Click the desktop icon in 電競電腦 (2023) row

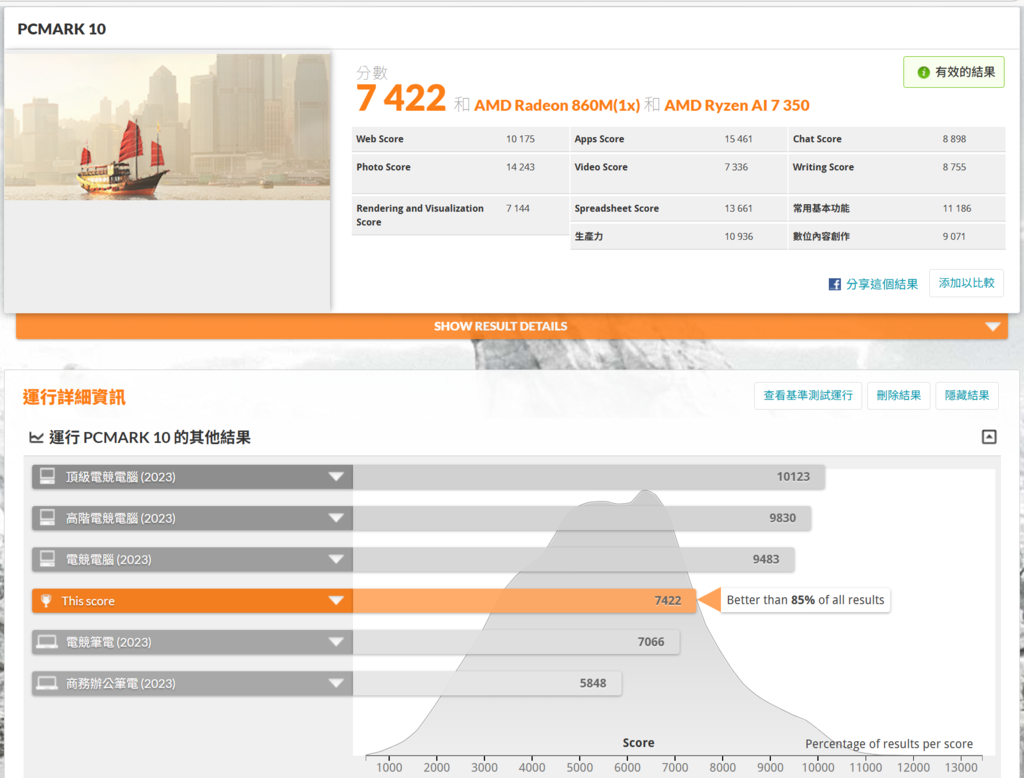47,559
